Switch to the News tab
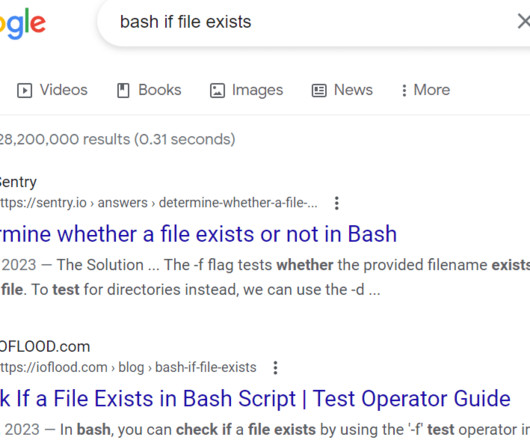Screen dimensions: 530x443 (x=342, y=90)
